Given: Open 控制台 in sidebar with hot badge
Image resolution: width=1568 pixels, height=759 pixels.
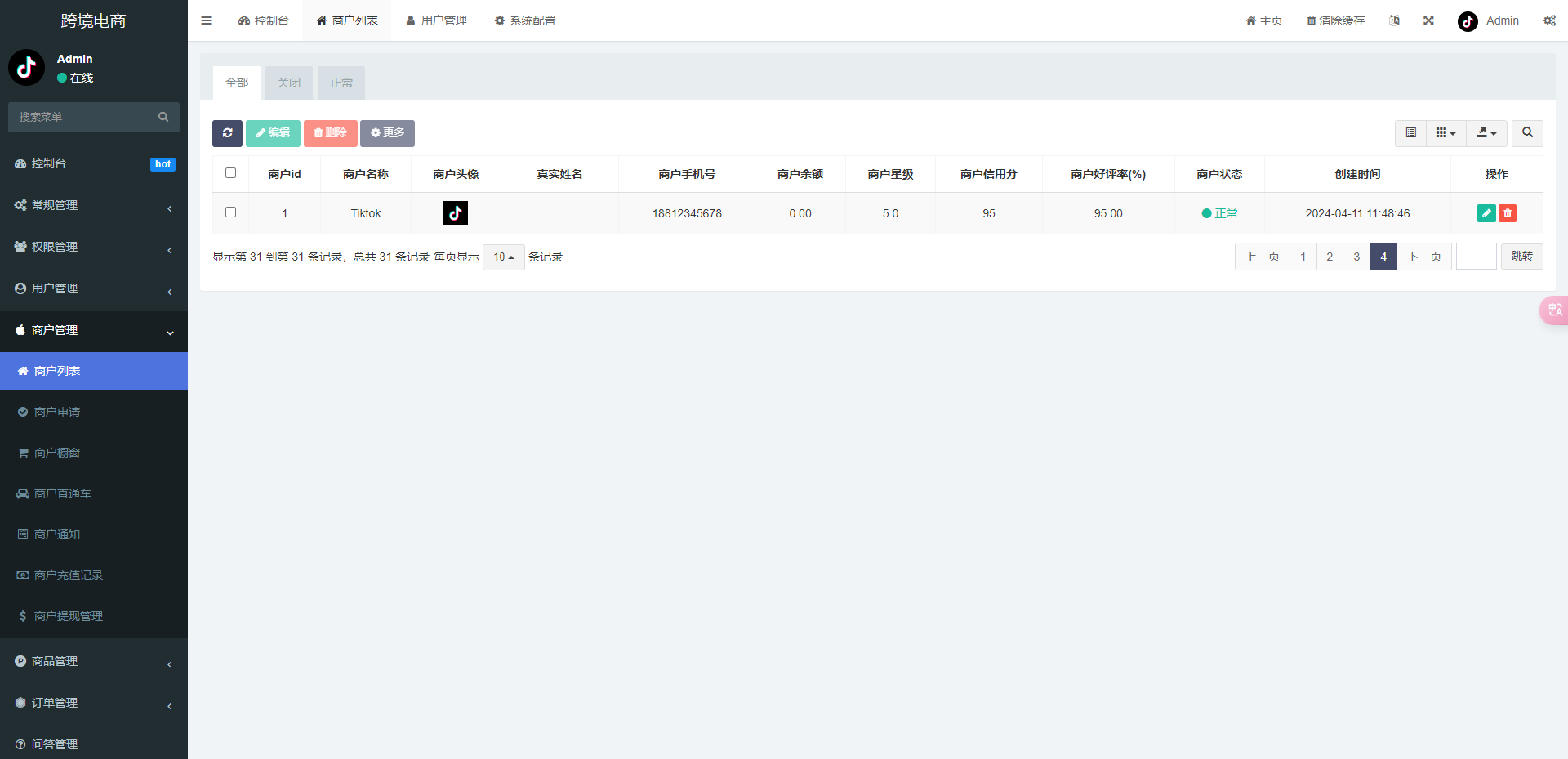Looking at the screenshot, I should (x=94, y=163).
